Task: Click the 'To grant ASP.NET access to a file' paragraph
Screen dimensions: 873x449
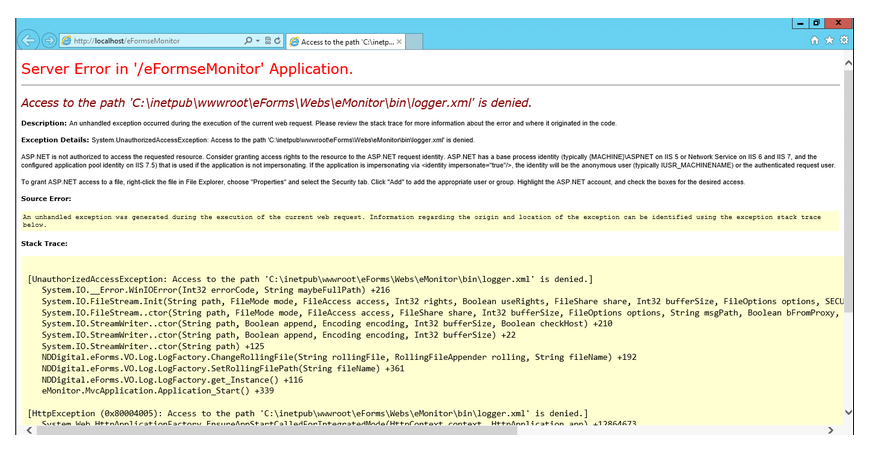Action: click(x=383, y=182)
